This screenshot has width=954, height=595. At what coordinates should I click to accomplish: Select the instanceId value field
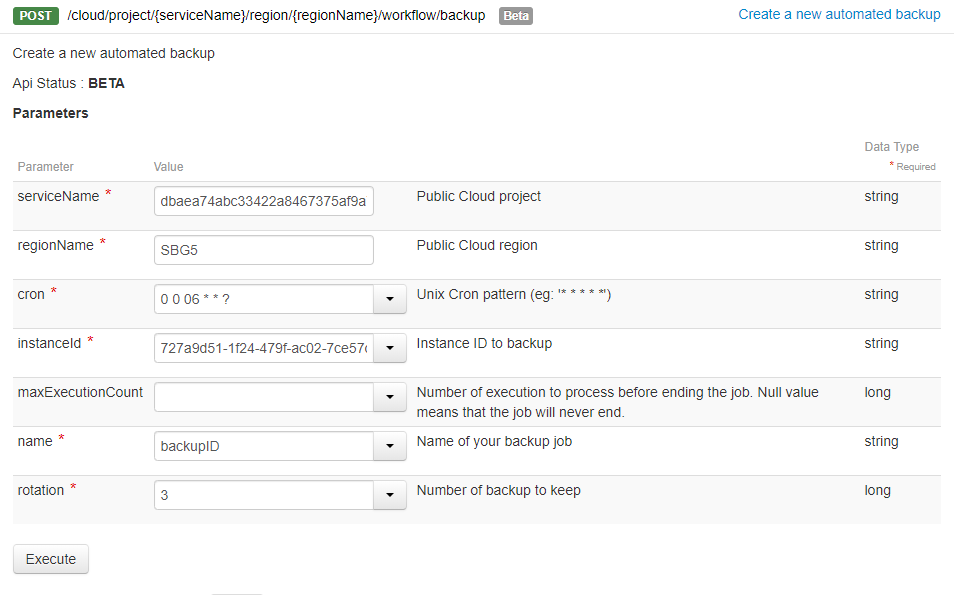263,348
